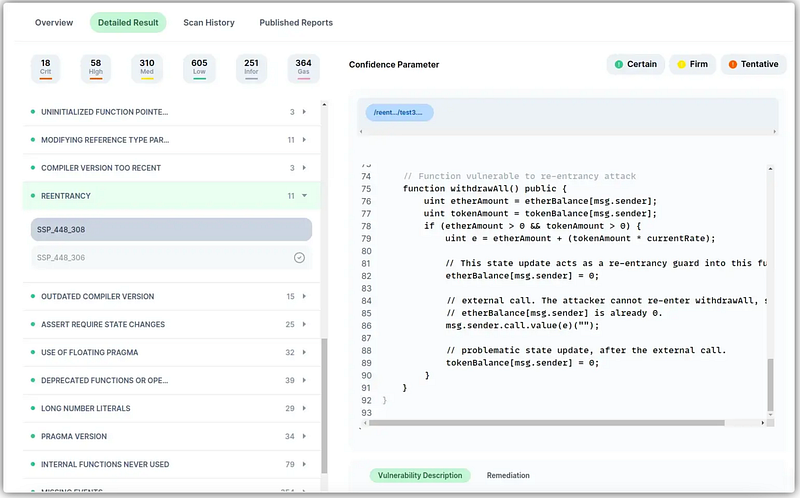Switch to the Scan History tab
Screen dimensions: 800x498
[207, 22]
